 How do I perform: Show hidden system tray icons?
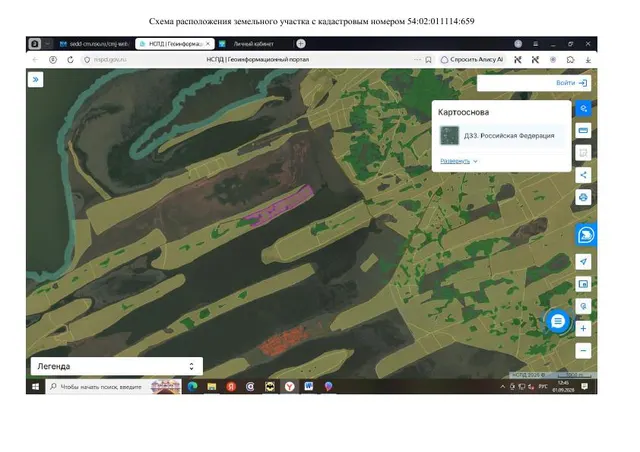click(502, 387)
